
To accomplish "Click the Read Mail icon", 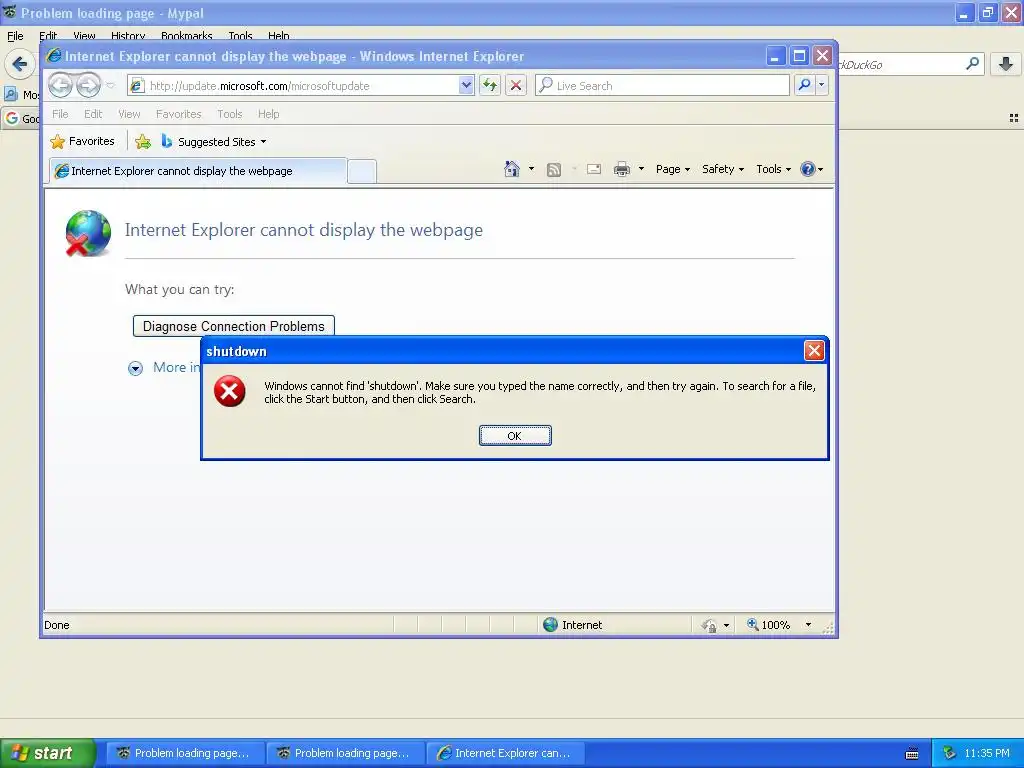I will 594,169.
